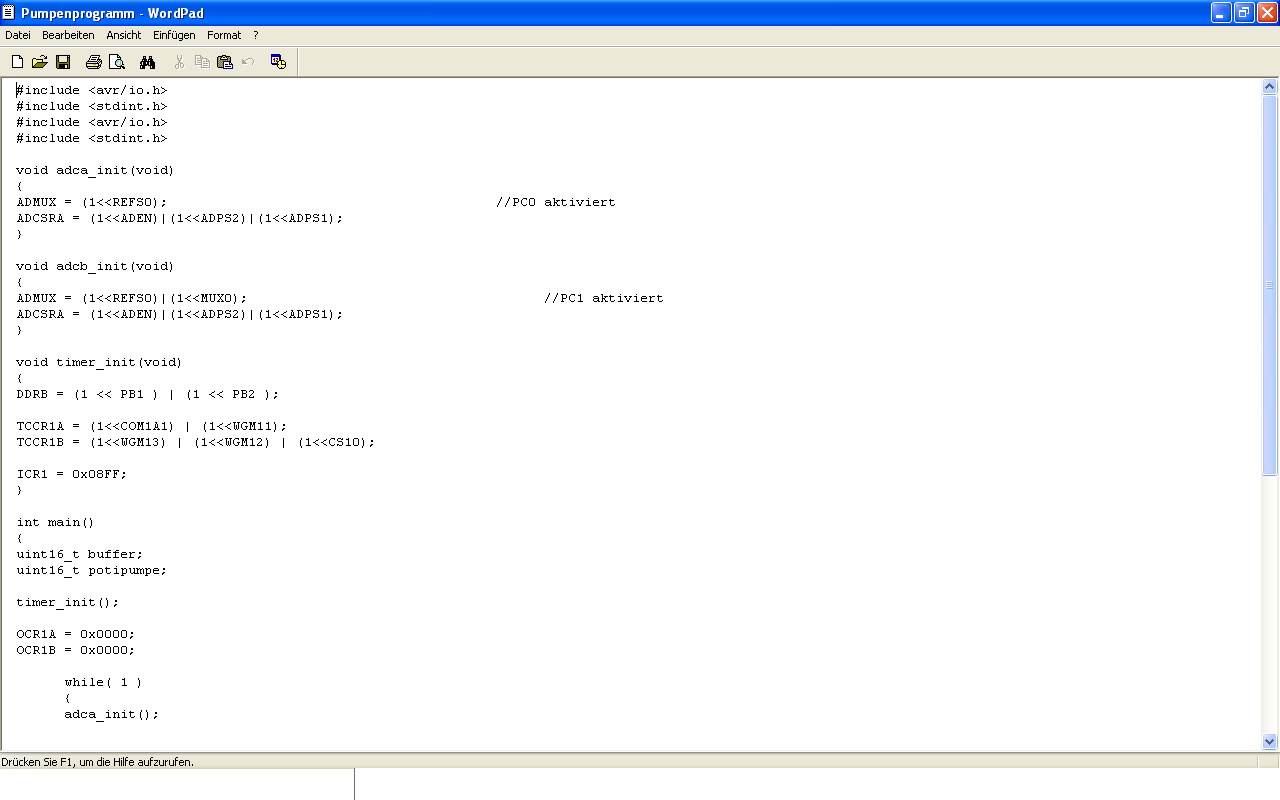Click the scrollbar down arrow
The width and height of the screenshot is (1280, 800).
[1270, 742]
